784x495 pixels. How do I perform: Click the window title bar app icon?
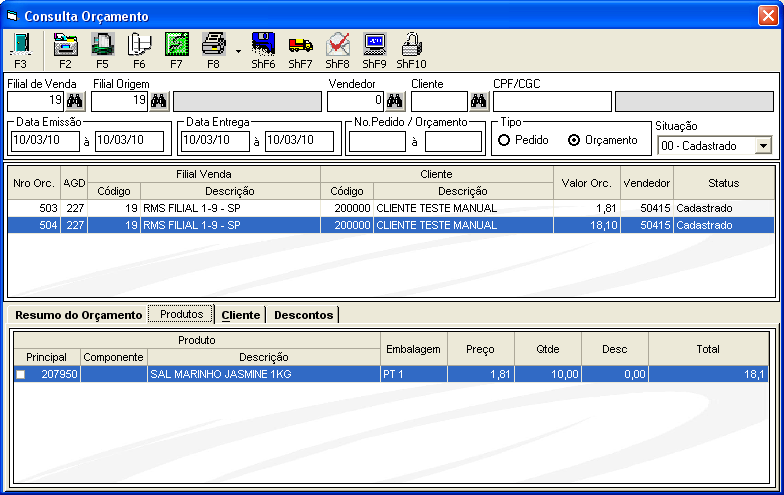12,16
